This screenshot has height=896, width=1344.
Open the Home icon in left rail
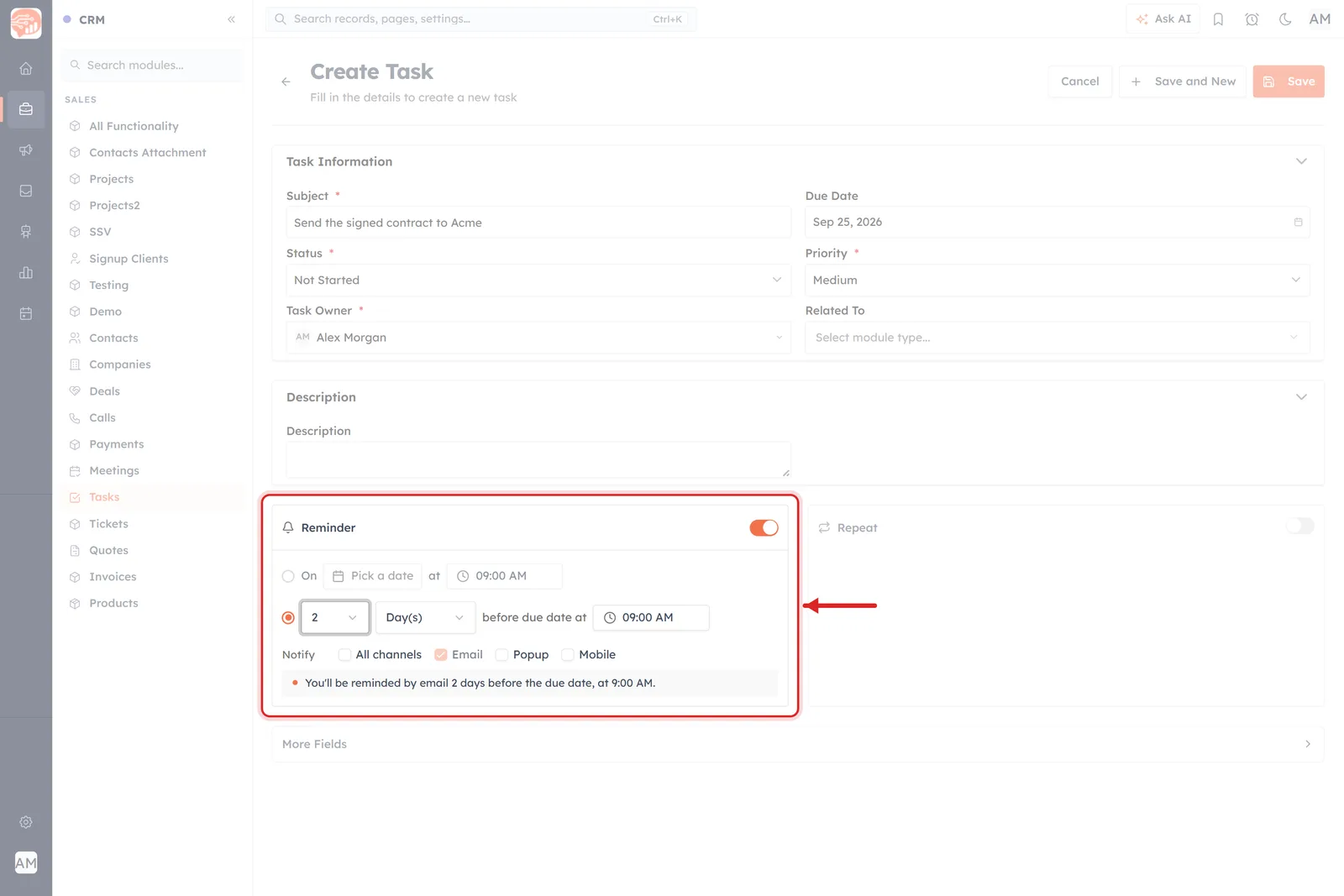[x=26, y=68]
